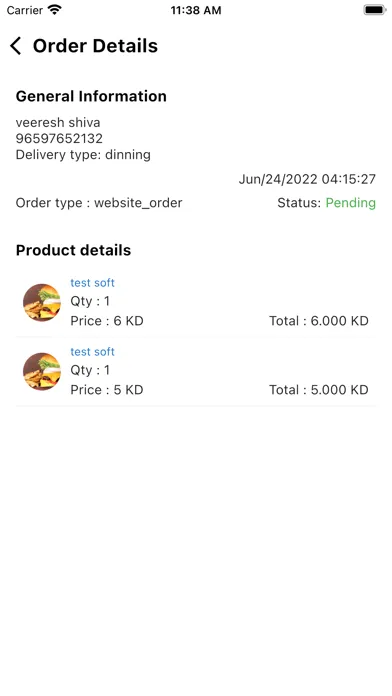Tap the Order Details title

[95, 46]
